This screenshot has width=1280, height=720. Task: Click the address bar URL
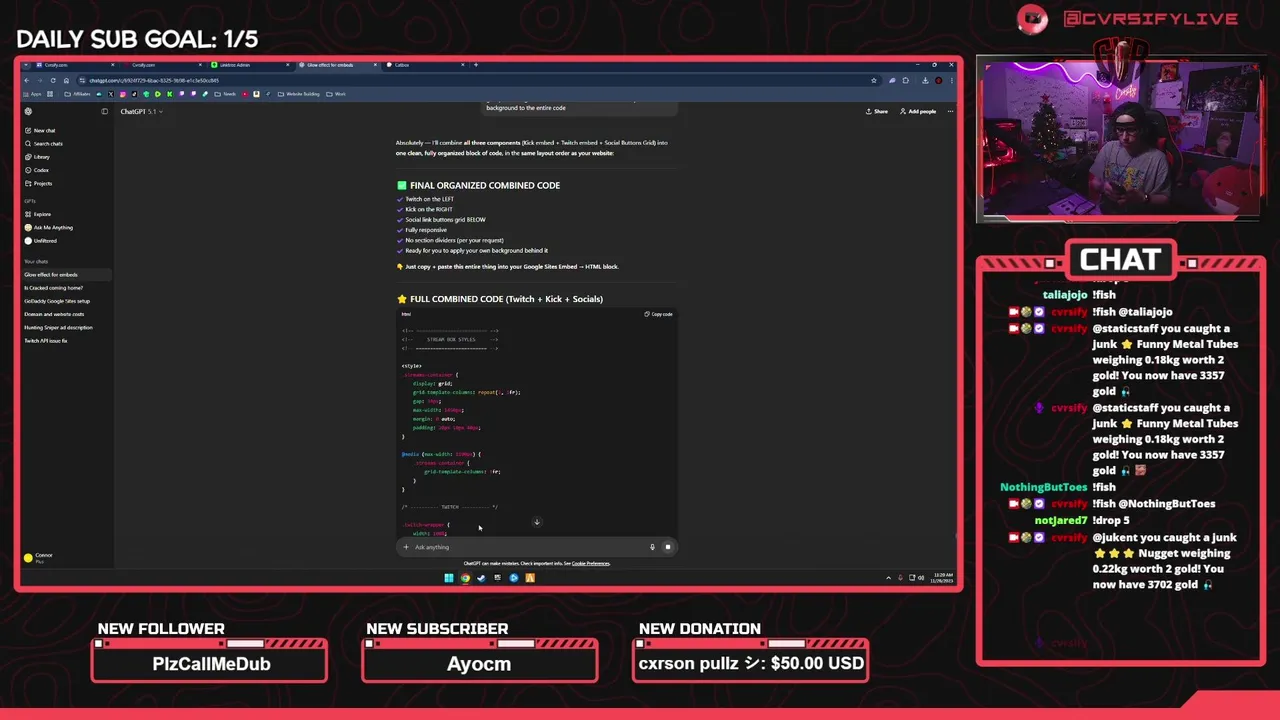coord(154,80)
